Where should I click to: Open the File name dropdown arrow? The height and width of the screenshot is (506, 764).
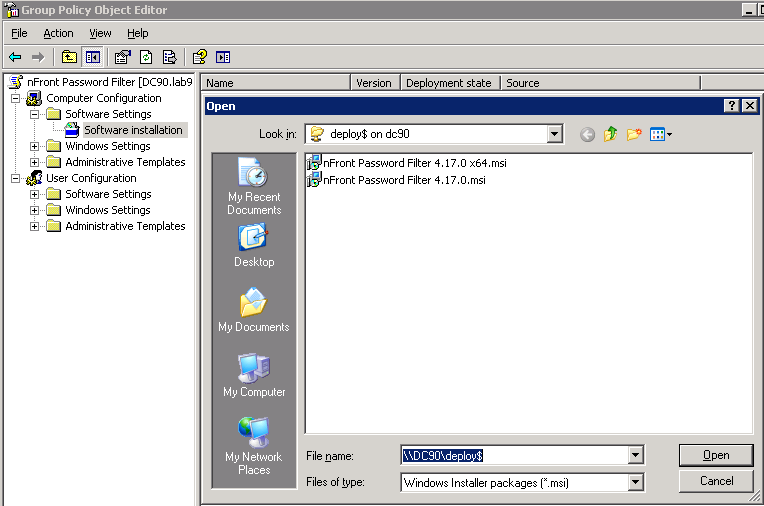pyautogui.click(x=635, y=455)
